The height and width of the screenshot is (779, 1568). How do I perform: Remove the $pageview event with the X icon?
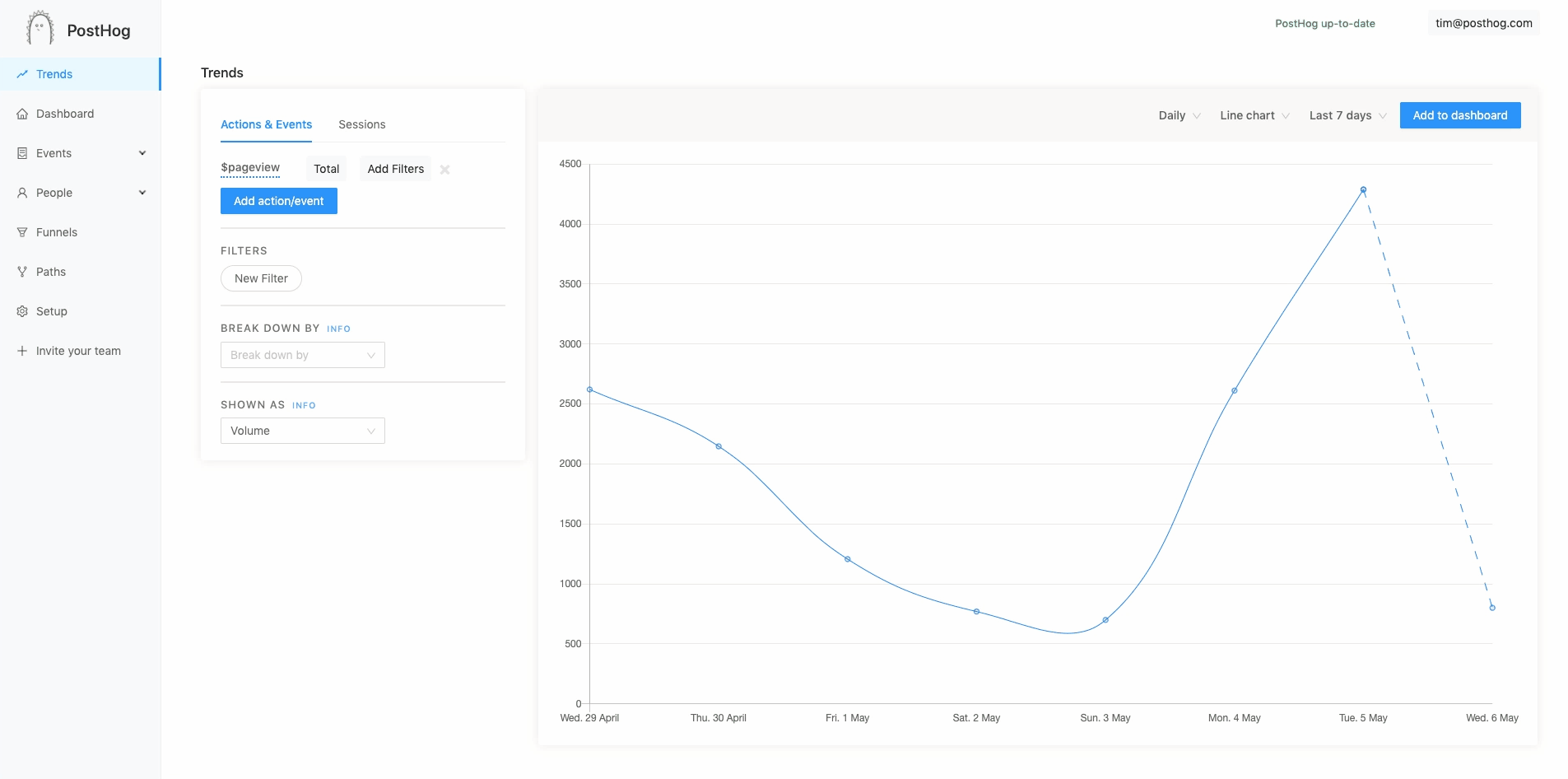tap(444, 170)
